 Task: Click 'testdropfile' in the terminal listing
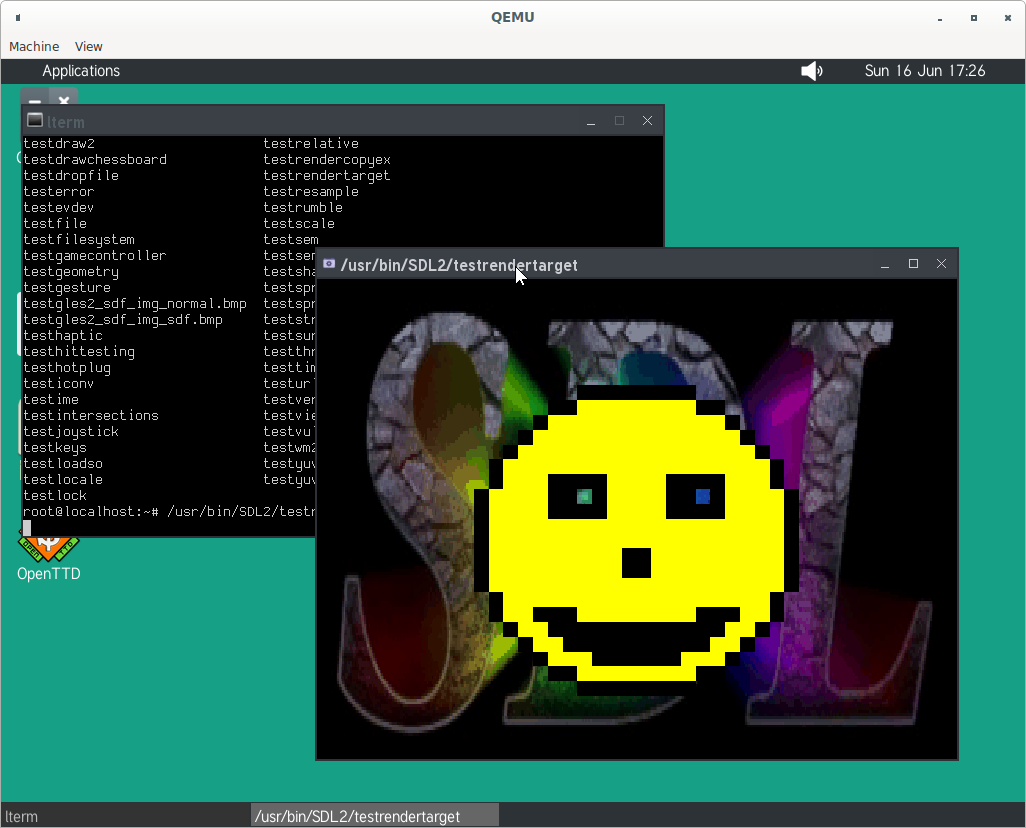(71, 175)
